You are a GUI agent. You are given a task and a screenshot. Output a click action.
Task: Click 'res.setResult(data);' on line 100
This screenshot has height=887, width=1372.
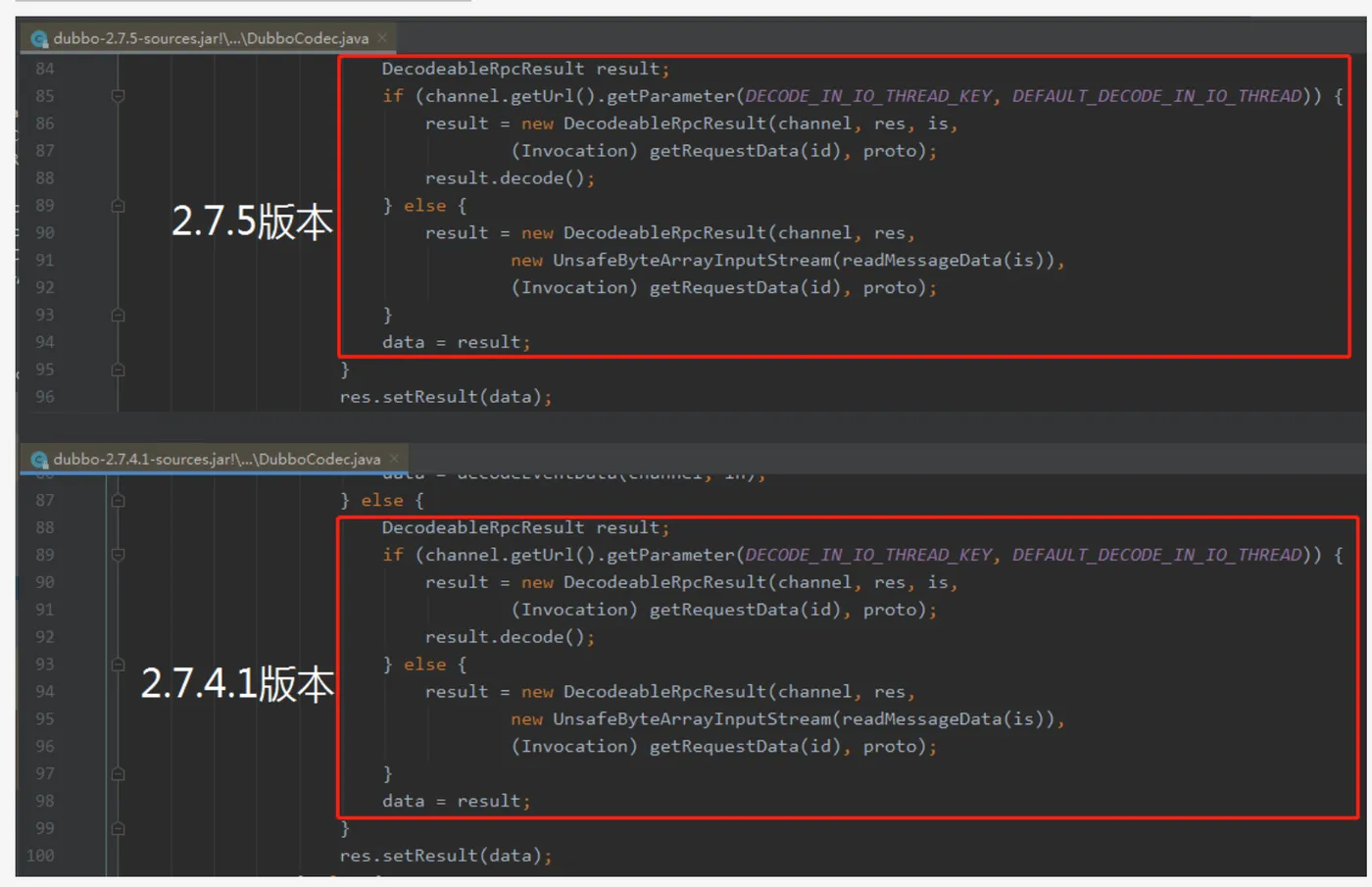tap(446, 856)
